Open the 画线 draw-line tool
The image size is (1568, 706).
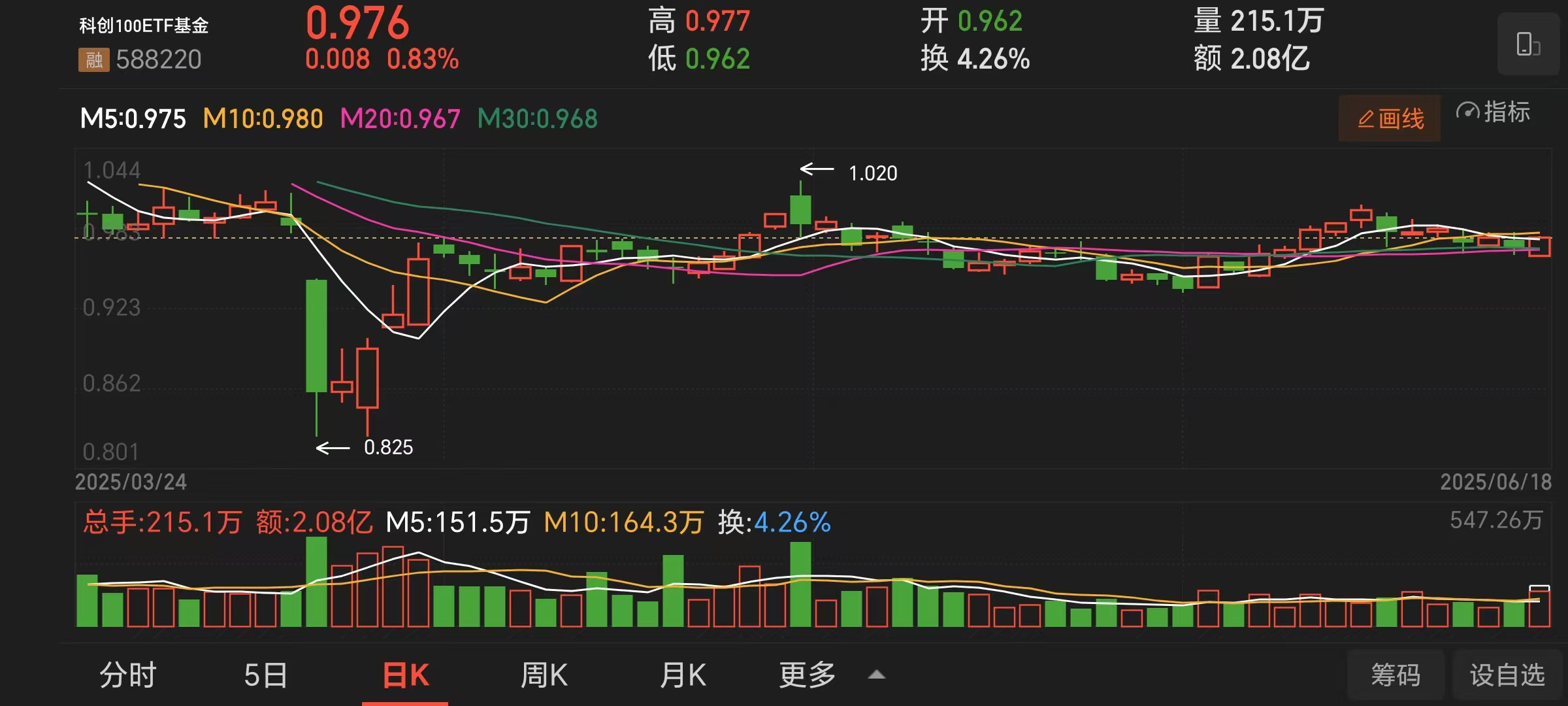(1390, 118)
